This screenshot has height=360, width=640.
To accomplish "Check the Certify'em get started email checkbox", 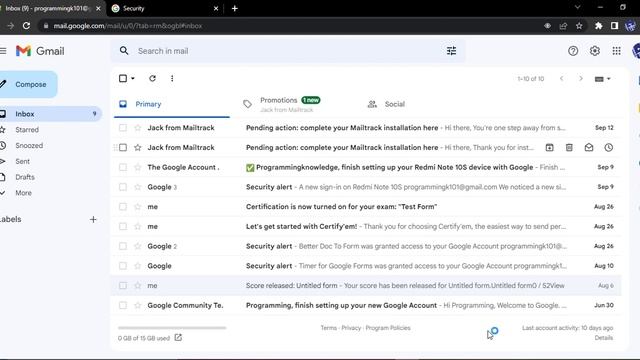I will pyautogui.click(x=123, y=226).
